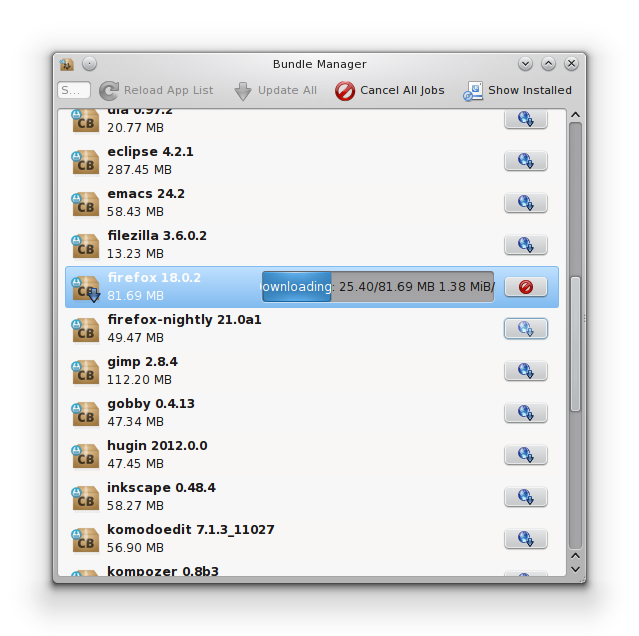
Task: Download the firefox-nightly 21.0a1 bundle
Action: (526, 328)
